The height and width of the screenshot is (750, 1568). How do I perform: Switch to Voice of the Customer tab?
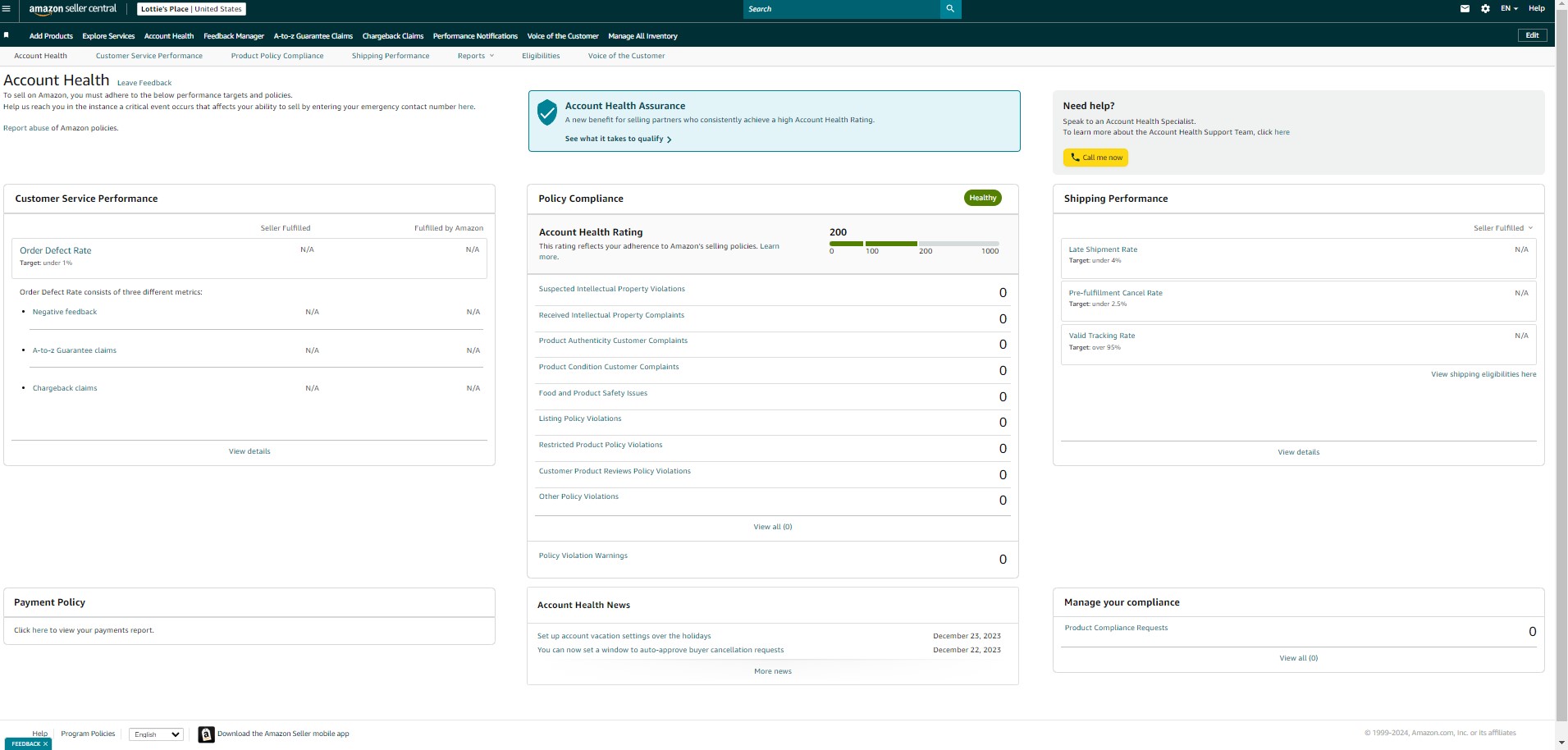pyautogui.click(x=626, y=56)
